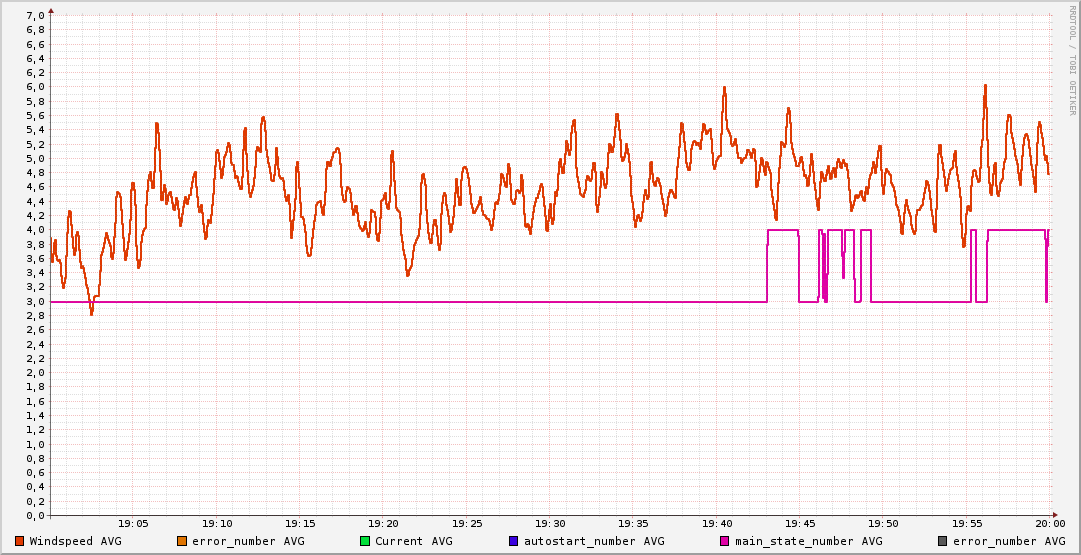Click the 19:30 time axis label
Screen dimensions: 1081x555
click(x=550, y=523)
